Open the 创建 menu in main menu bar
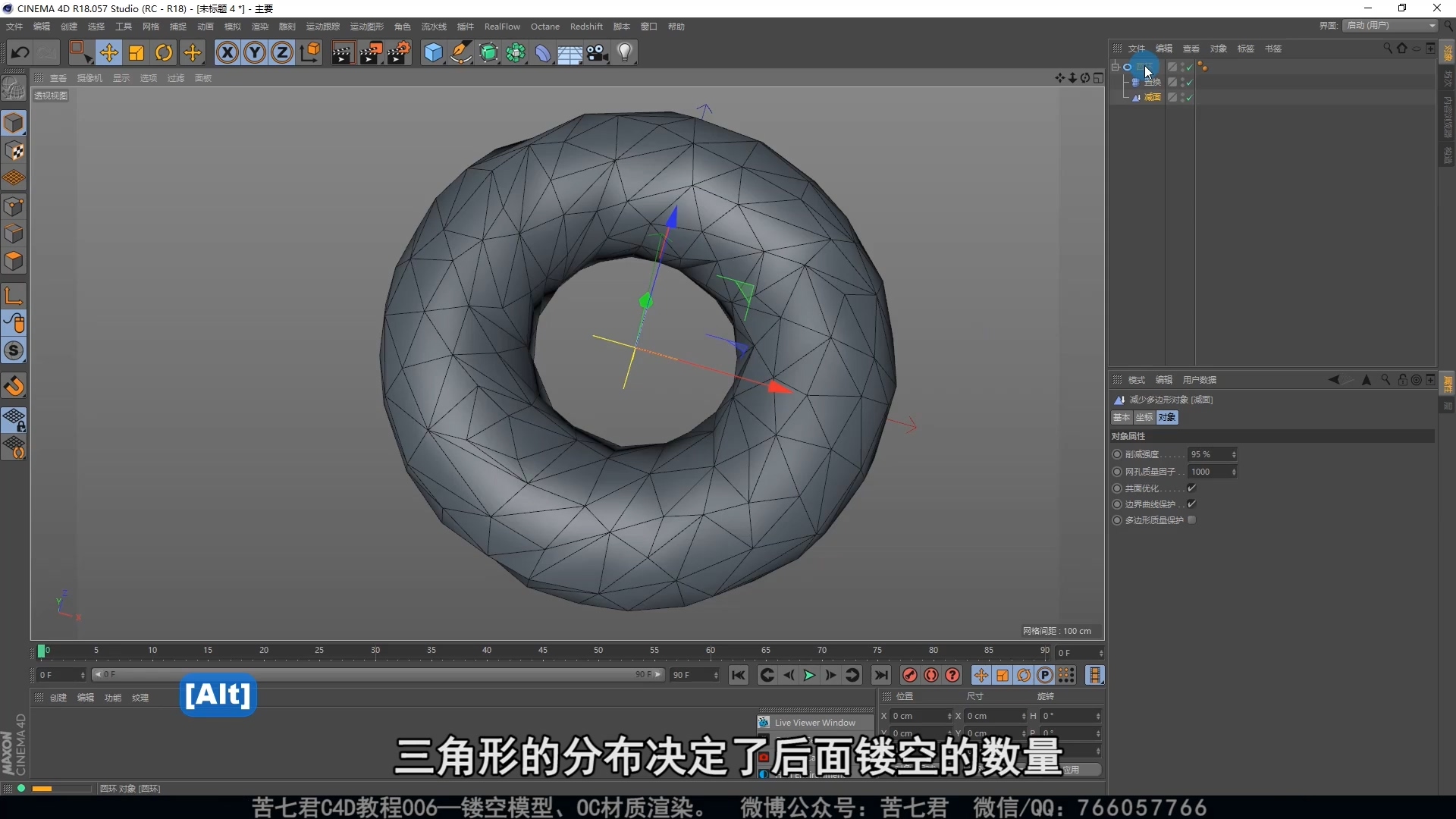Image resolution: width=1456 pixels, height=819 pixels. pyautogui.click(x=69, y=27)
